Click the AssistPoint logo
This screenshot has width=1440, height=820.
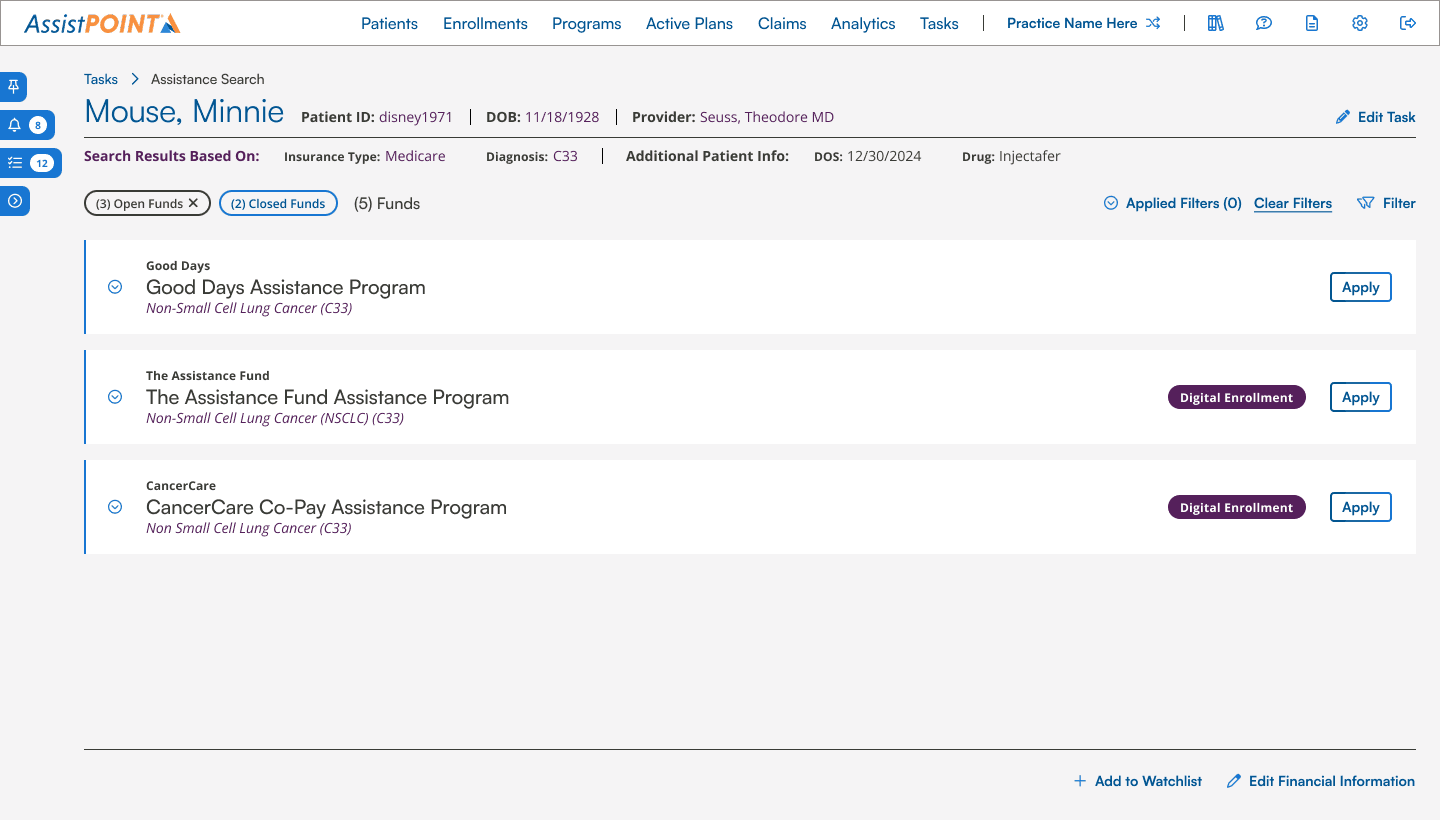(x=102, y=23)
